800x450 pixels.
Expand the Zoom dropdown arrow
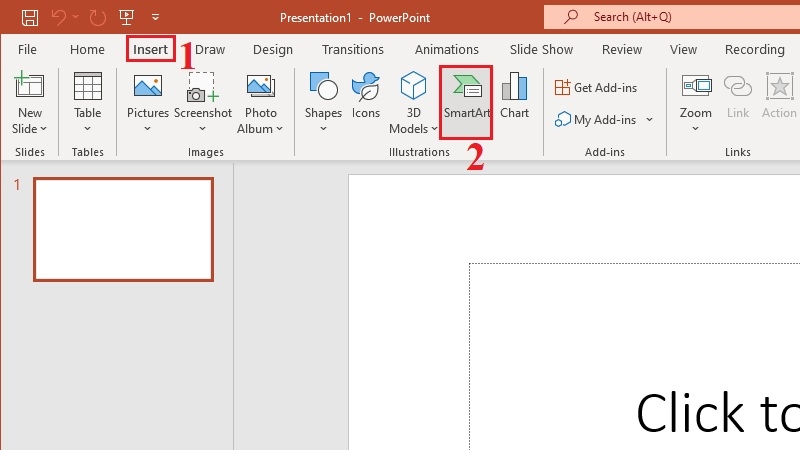click(x=695, y=129)
